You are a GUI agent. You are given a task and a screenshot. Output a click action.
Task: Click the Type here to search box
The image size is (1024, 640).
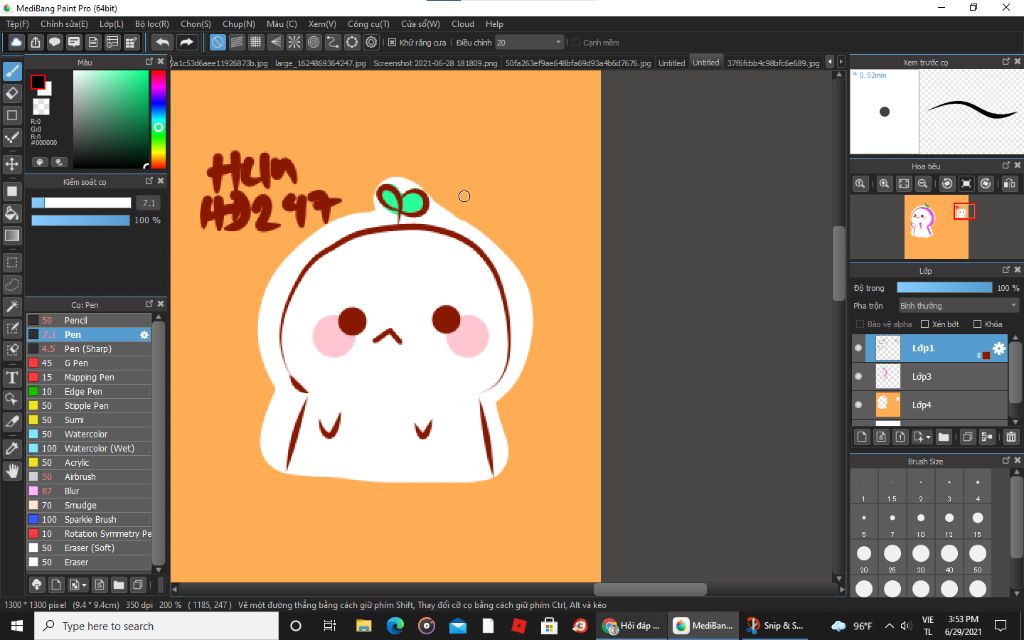coord(156,626)
